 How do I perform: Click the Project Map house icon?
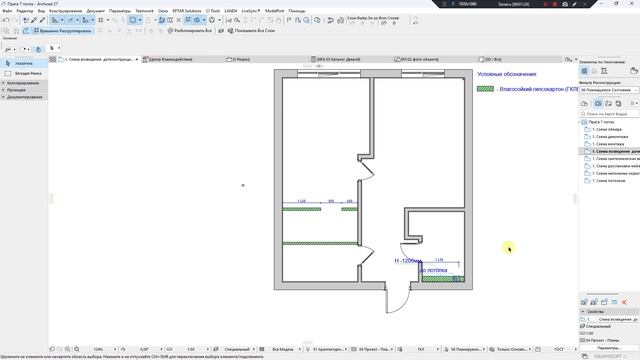584,104
